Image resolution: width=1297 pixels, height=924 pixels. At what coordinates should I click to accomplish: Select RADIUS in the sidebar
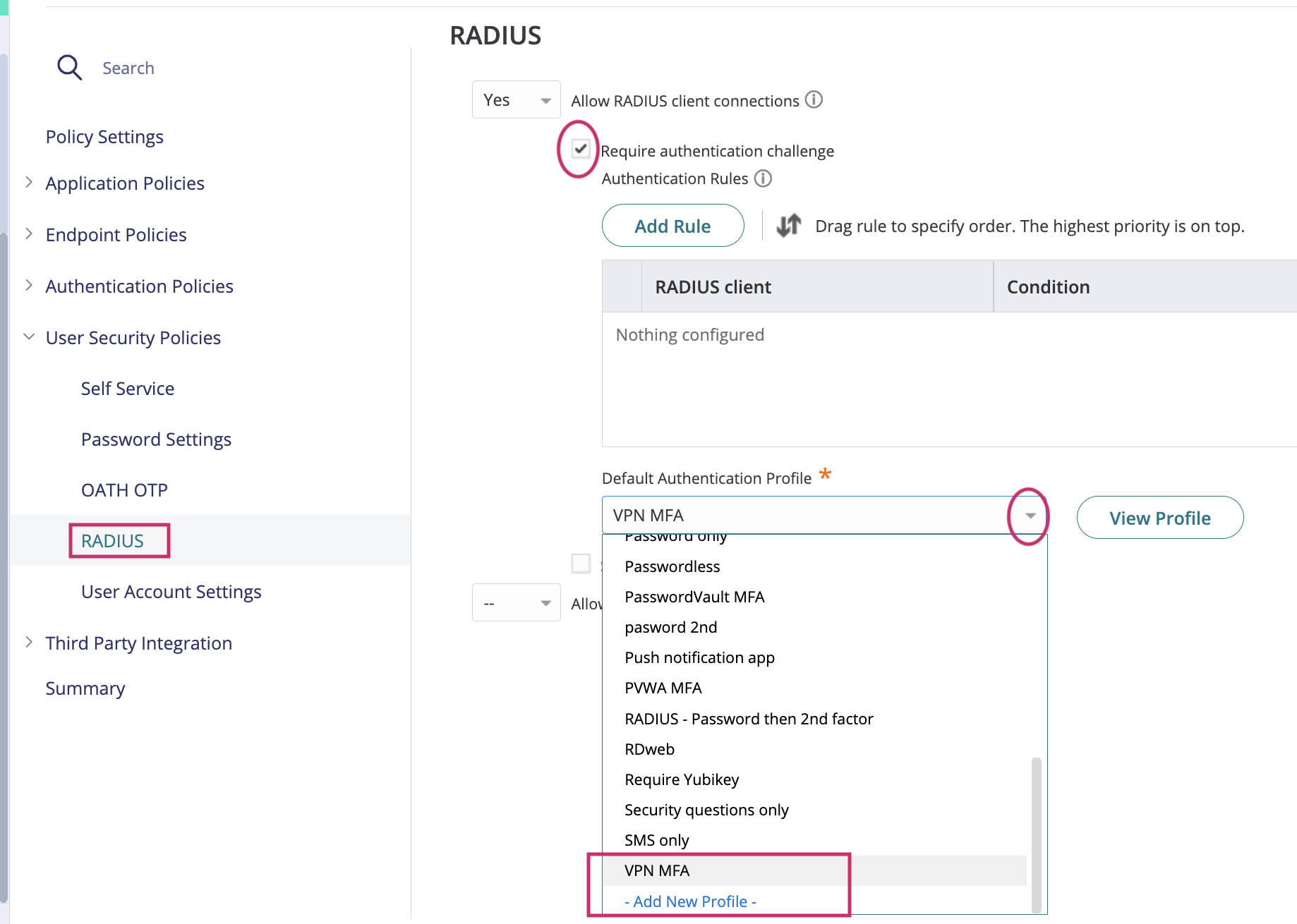click(x=119, y=540)
